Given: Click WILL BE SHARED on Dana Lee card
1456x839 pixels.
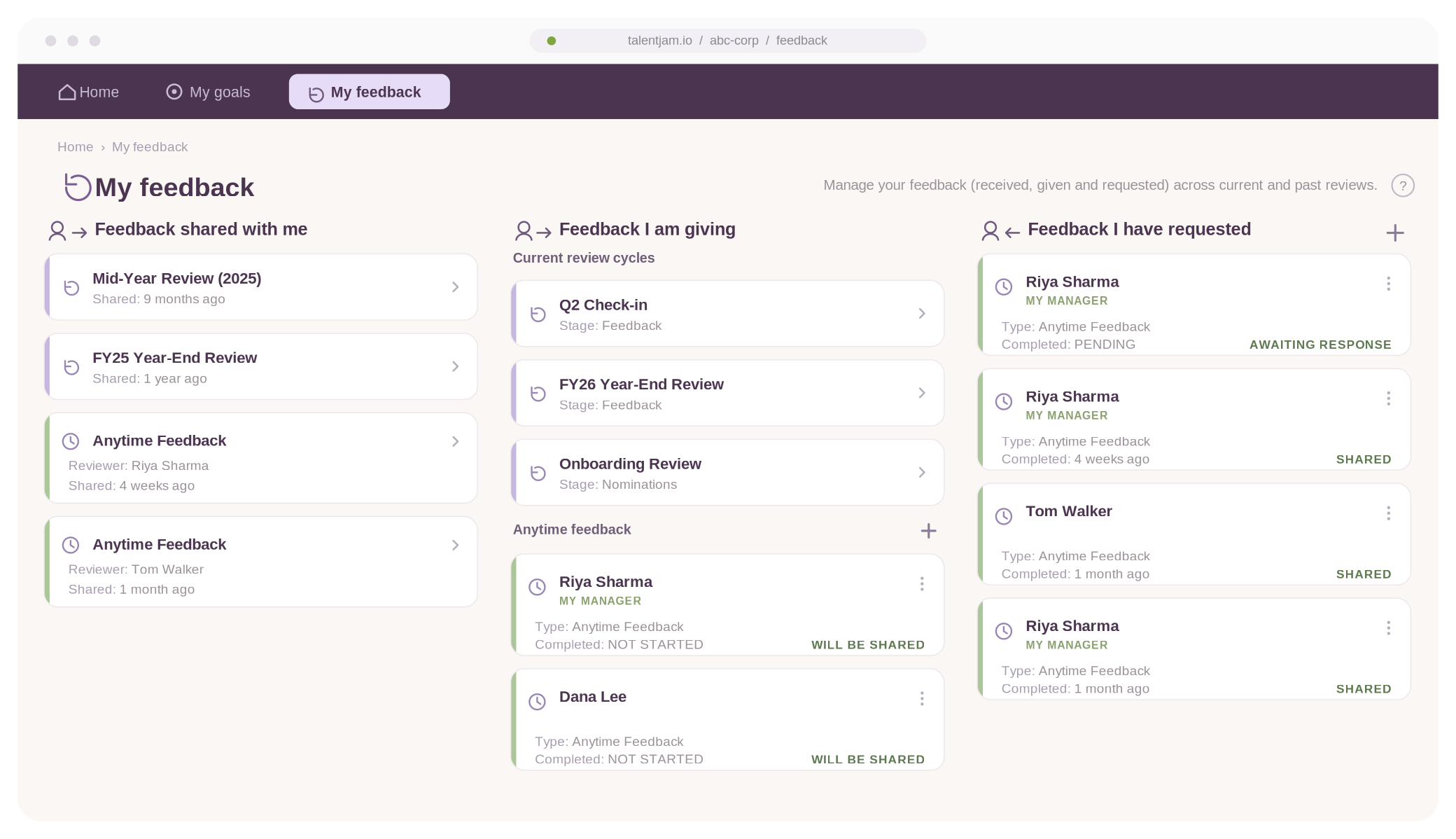Looking at the screenshot, I should (x=868, y=760).
